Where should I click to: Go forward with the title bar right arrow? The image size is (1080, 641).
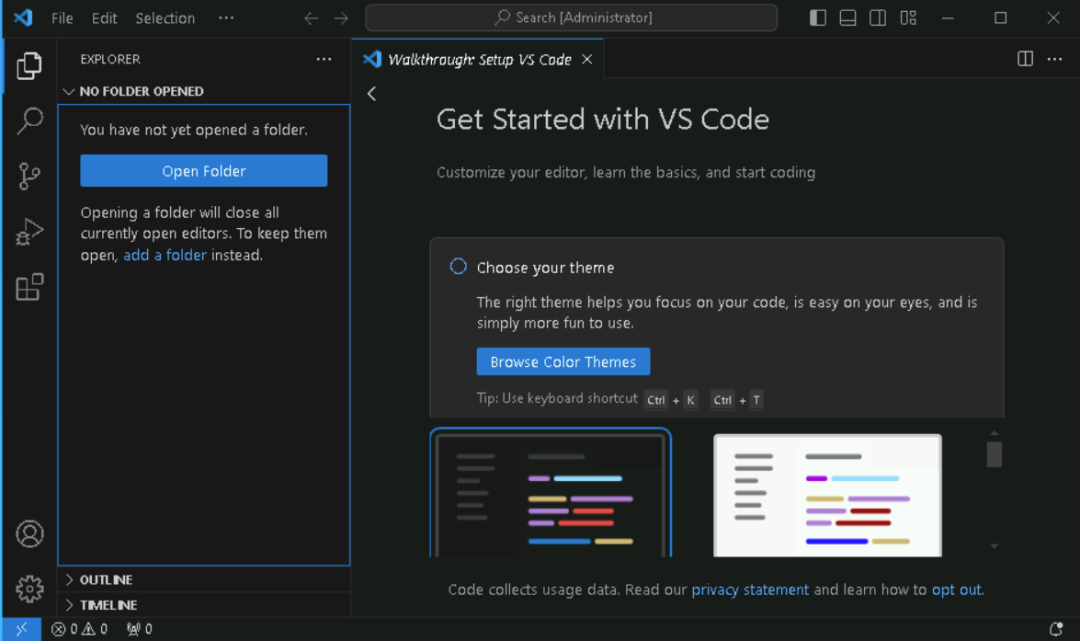342,18
